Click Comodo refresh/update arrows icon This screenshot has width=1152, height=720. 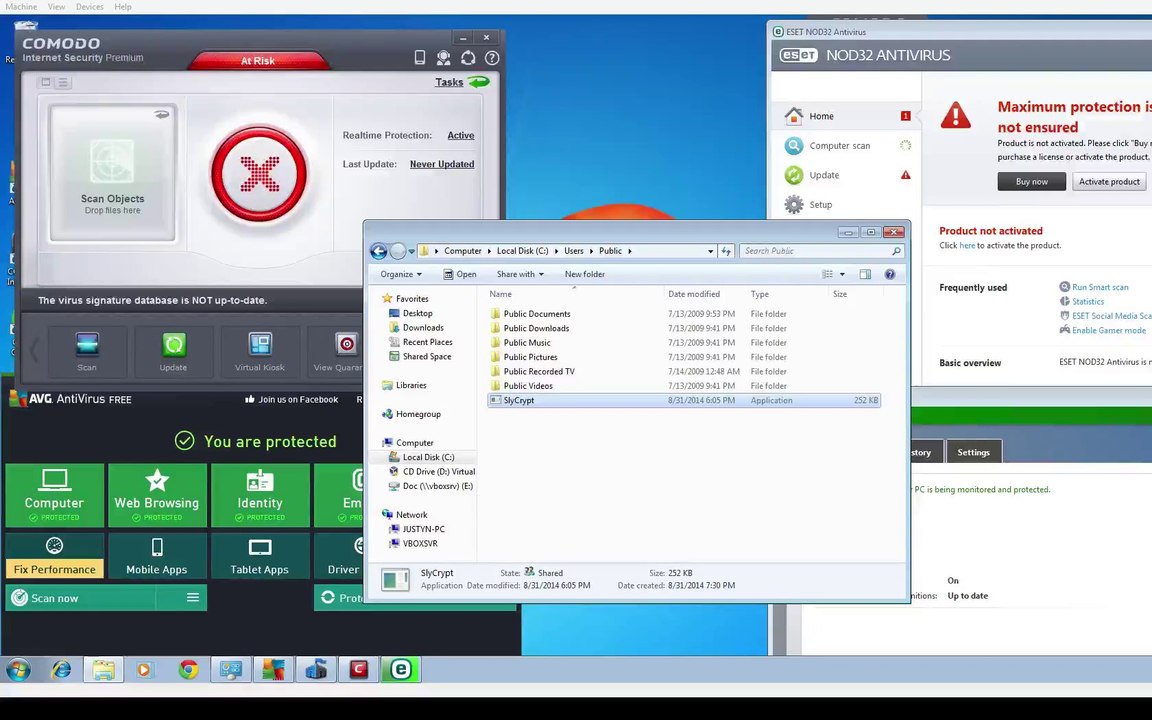pos(468,57)
